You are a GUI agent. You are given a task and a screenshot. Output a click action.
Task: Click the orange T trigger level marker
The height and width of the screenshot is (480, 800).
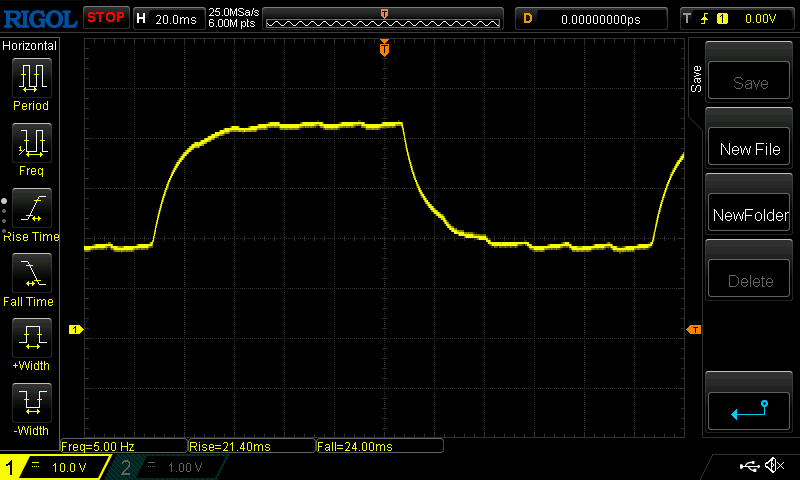[x=694, y=330]
